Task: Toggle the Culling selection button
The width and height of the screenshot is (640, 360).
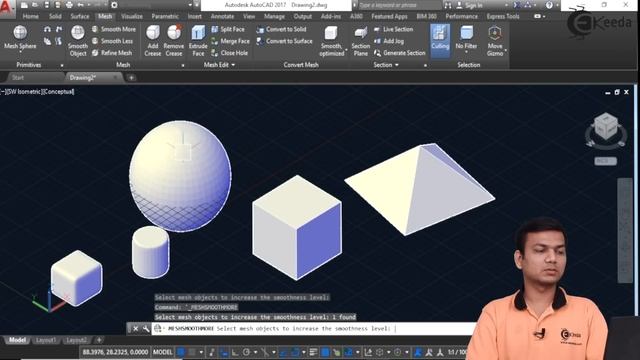Action: pyautogui.click(x=440, y=40)
